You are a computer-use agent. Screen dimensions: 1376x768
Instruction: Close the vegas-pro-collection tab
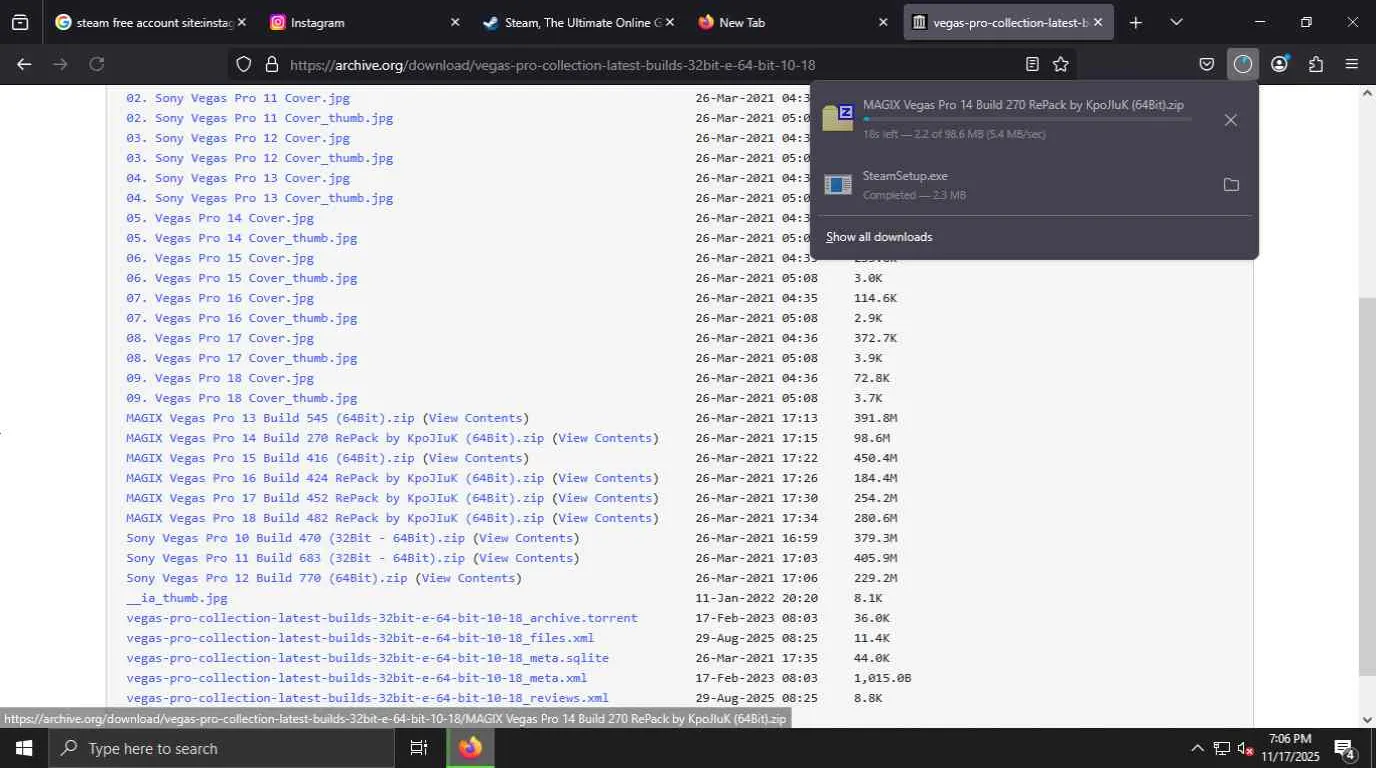[x=1097, y=22]
